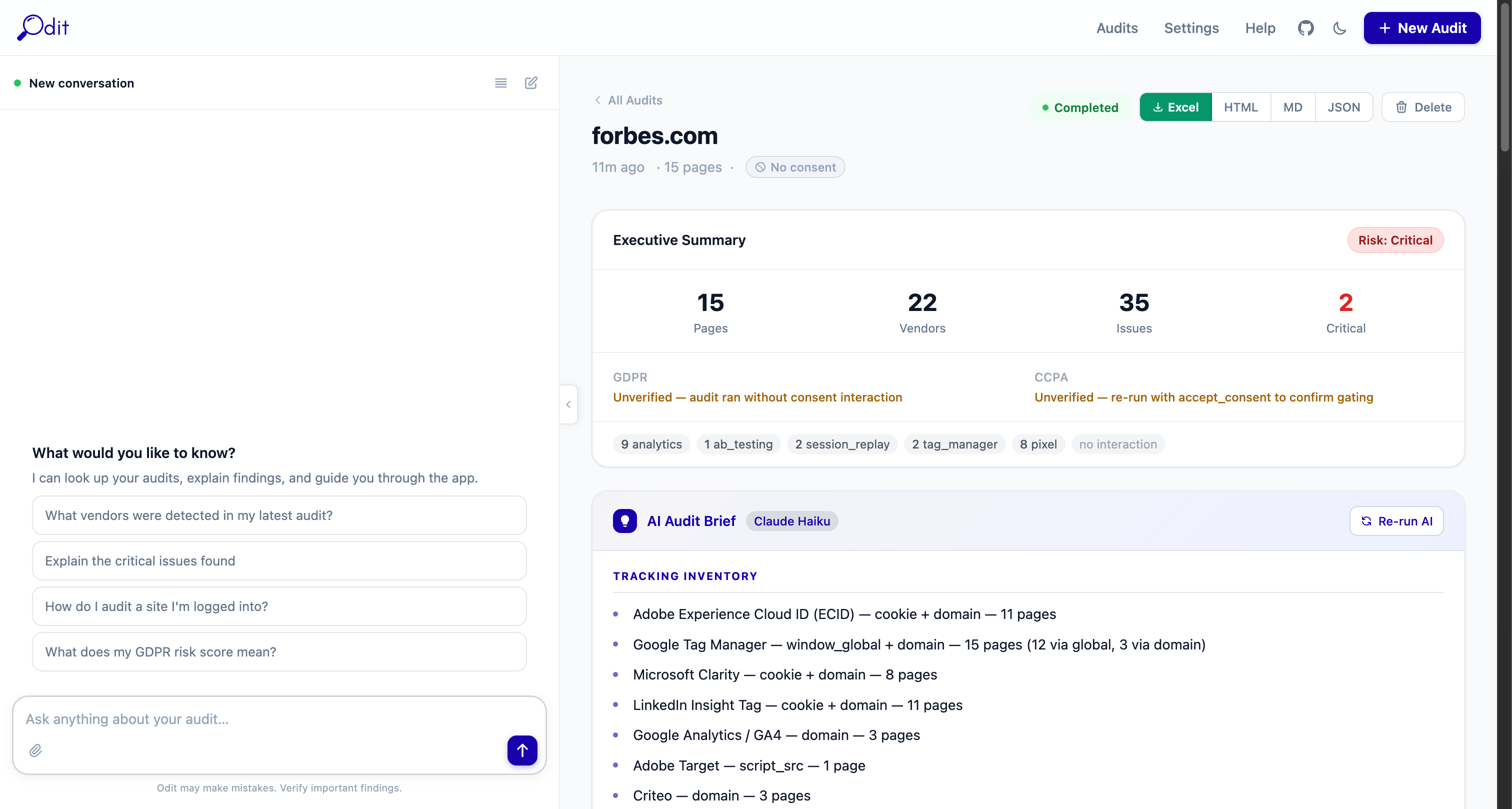The height and width of the screenshot is (809, 1512).
Task: Select the Claude Haiku model badge
Action: pyautogui.click(x=791, y=520)
